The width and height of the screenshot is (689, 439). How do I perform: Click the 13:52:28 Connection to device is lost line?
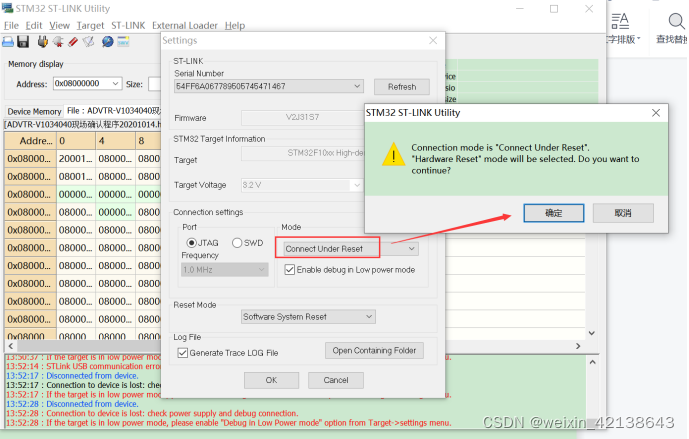tap(152, 413)
